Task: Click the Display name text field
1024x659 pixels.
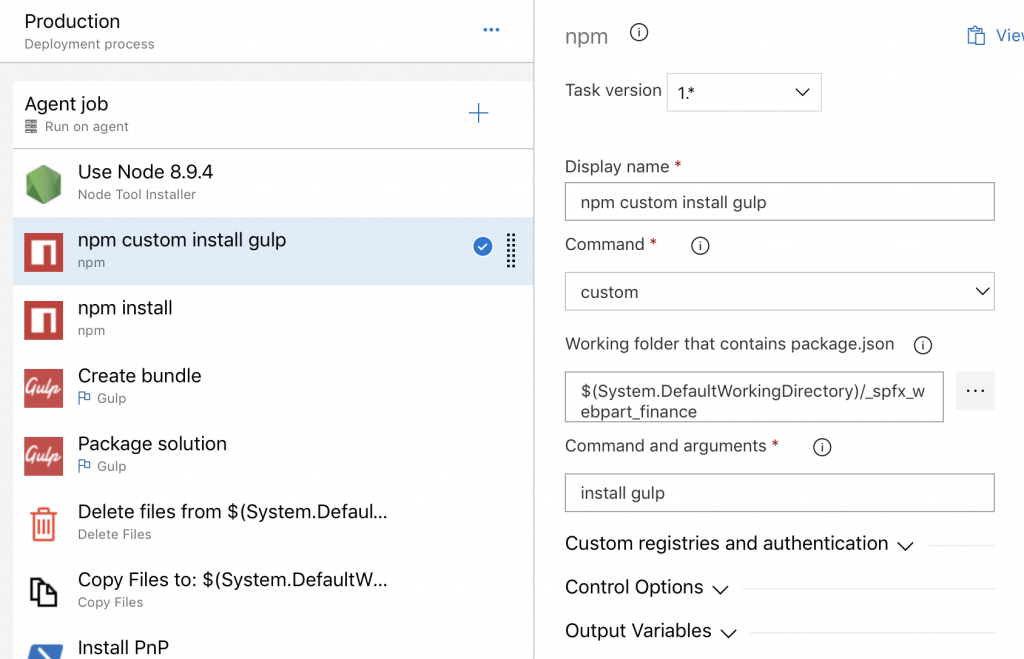Action: (x=779, y=202)
